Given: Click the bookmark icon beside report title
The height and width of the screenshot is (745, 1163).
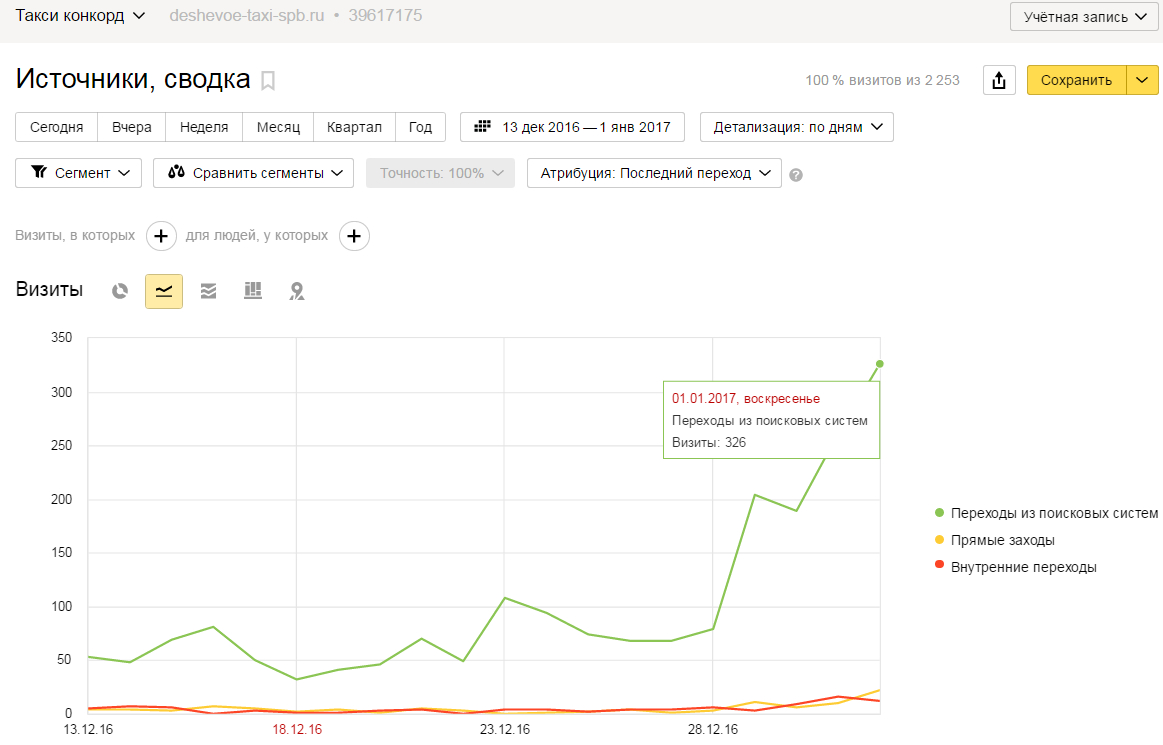Looking at the screenshot, I should tap(268, 80).
